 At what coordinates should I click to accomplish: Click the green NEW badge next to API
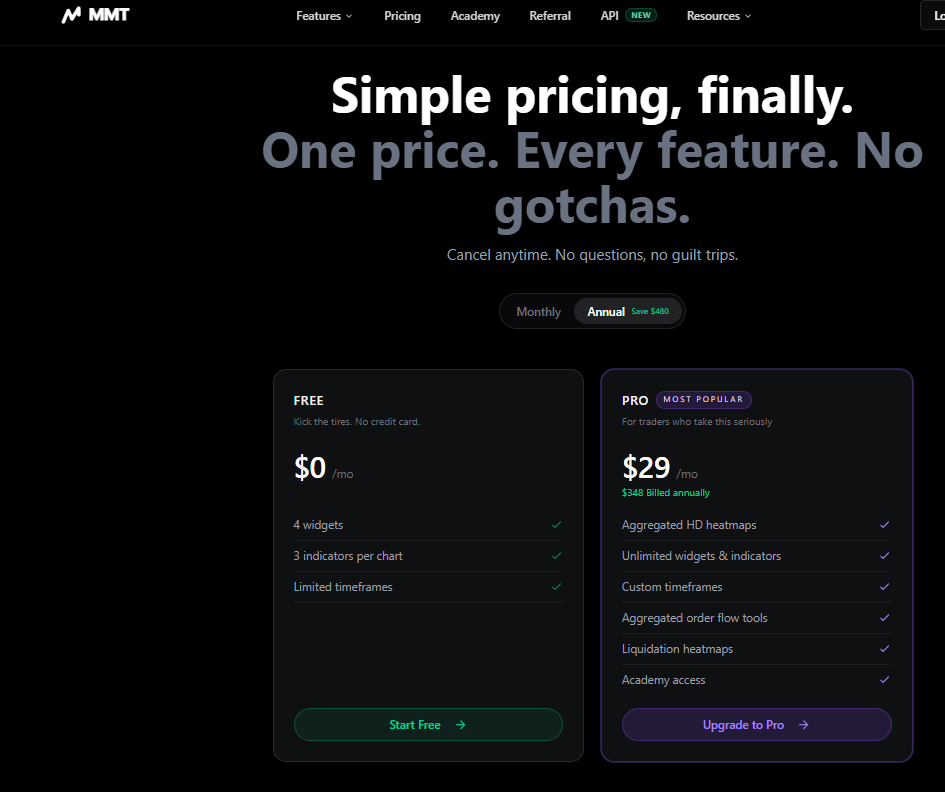[641, 15]
